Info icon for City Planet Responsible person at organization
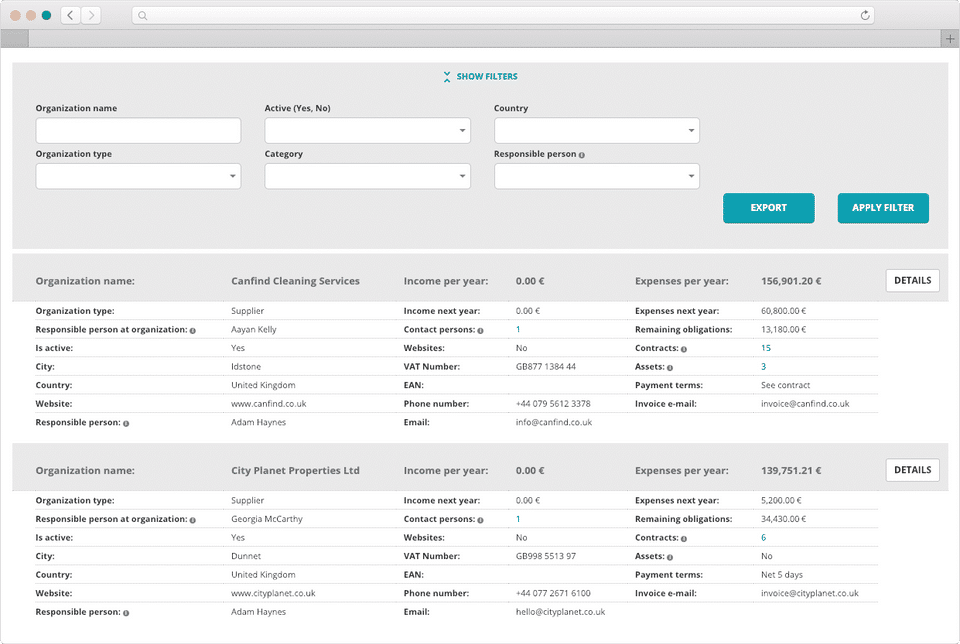Image resolution: width=960 pixels, height=644 pixels. tap(192, 520)
